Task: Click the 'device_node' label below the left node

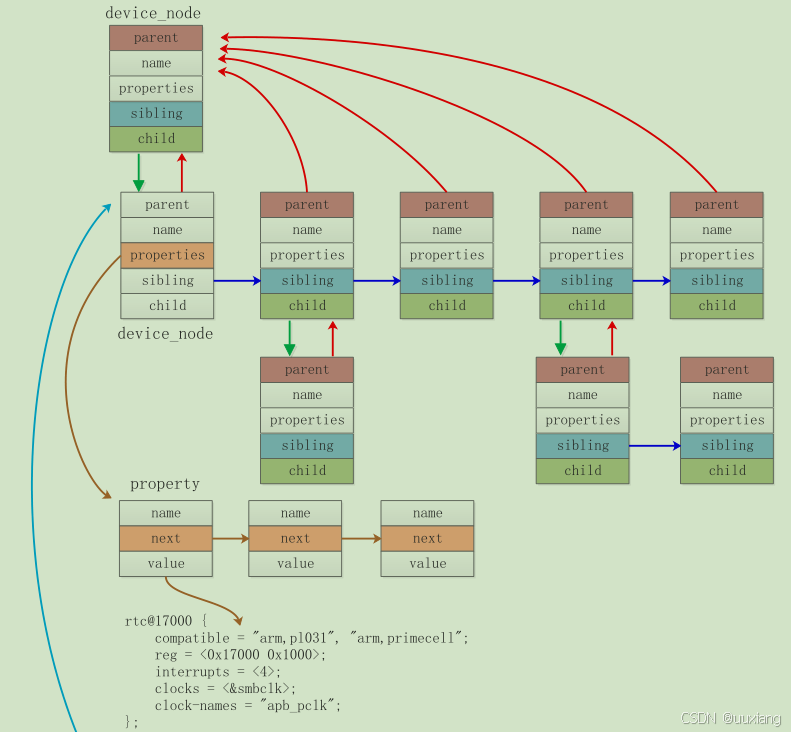Action: pyautogui.click(x=165, y=334)
